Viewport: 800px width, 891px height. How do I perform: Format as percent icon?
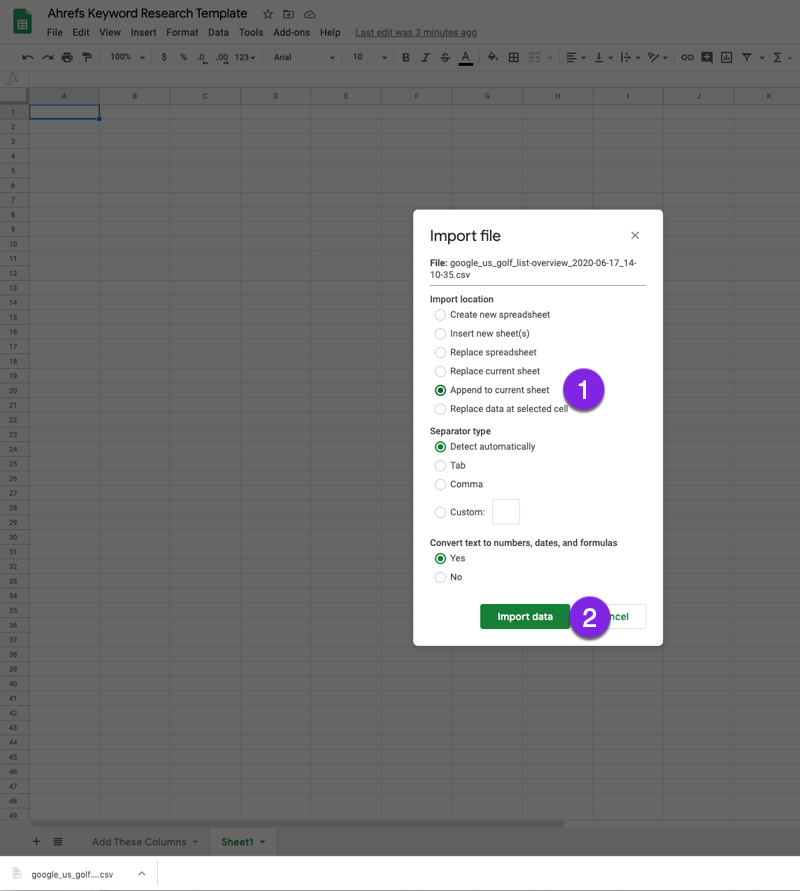point(183,57)
